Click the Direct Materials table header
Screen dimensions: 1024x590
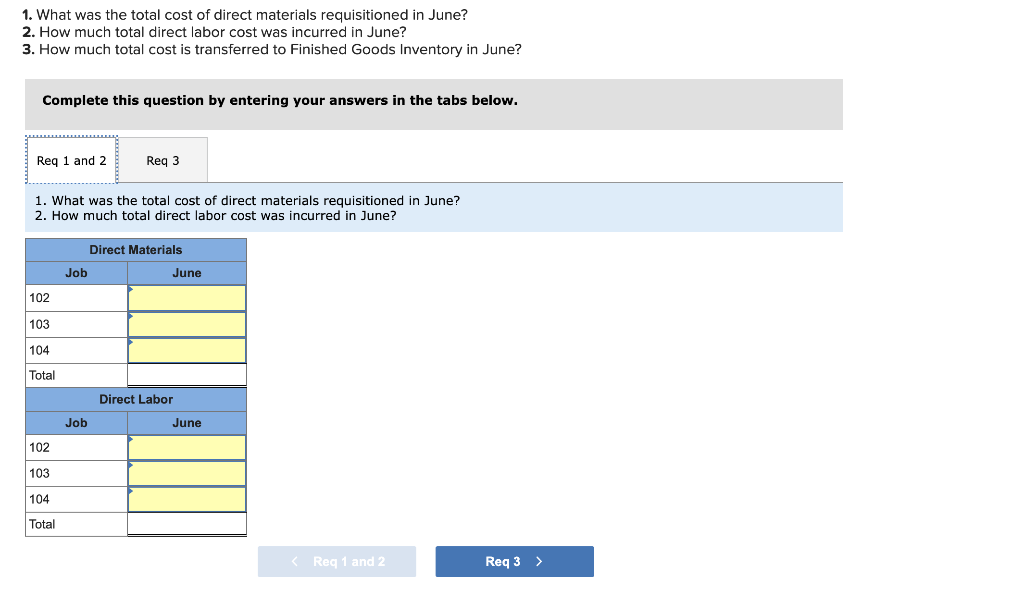pos(135,249)
